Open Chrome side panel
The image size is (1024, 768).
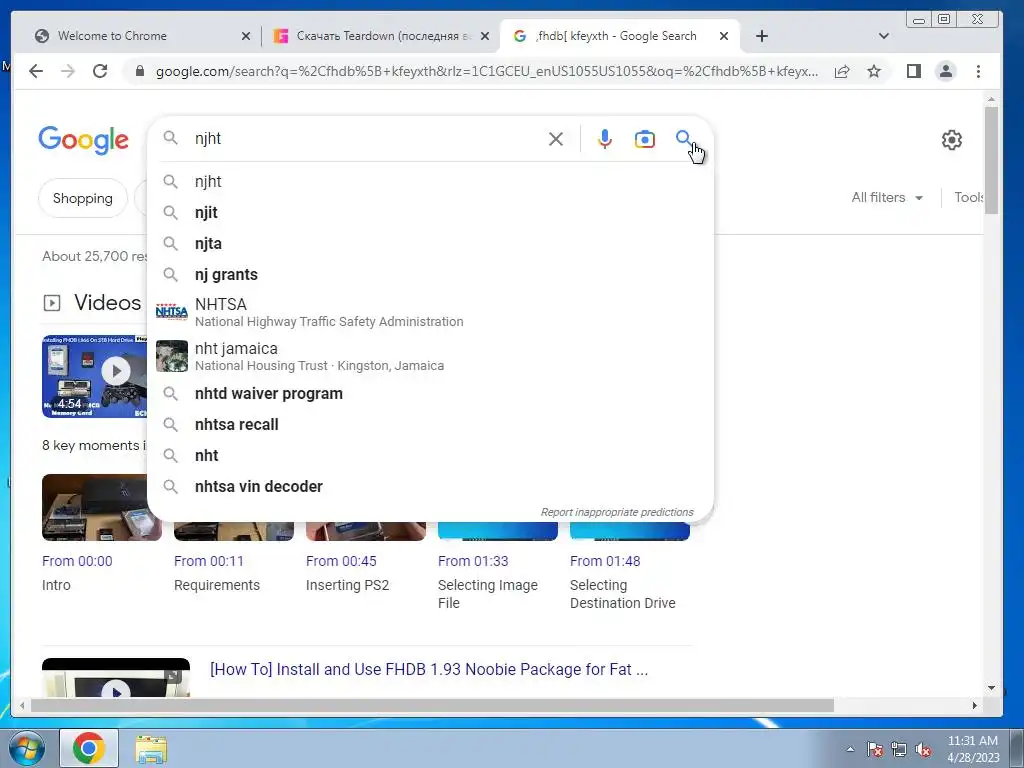[914, 71]
